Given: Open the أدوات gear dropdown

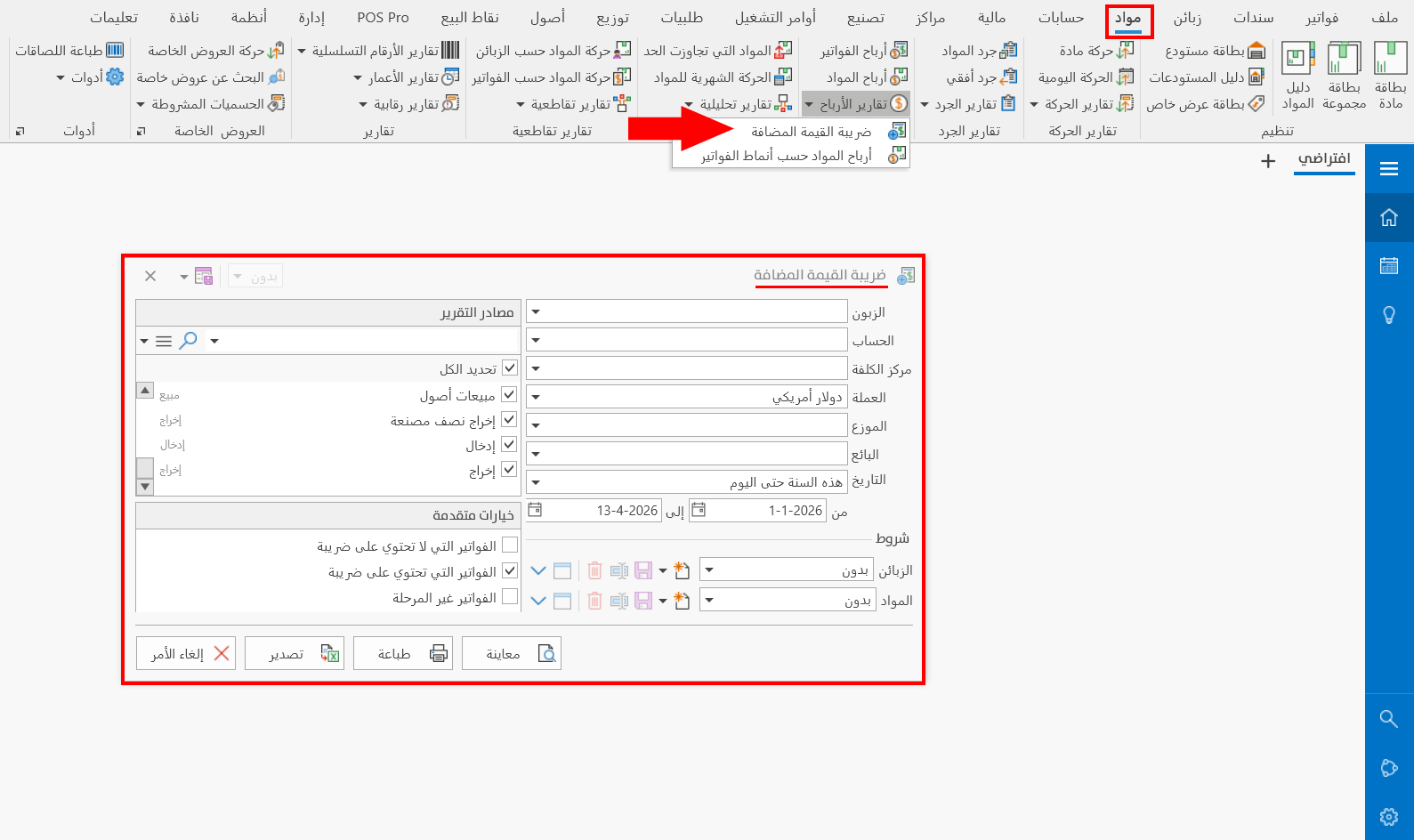Looking at the screenshot, I should click(91, 77).
